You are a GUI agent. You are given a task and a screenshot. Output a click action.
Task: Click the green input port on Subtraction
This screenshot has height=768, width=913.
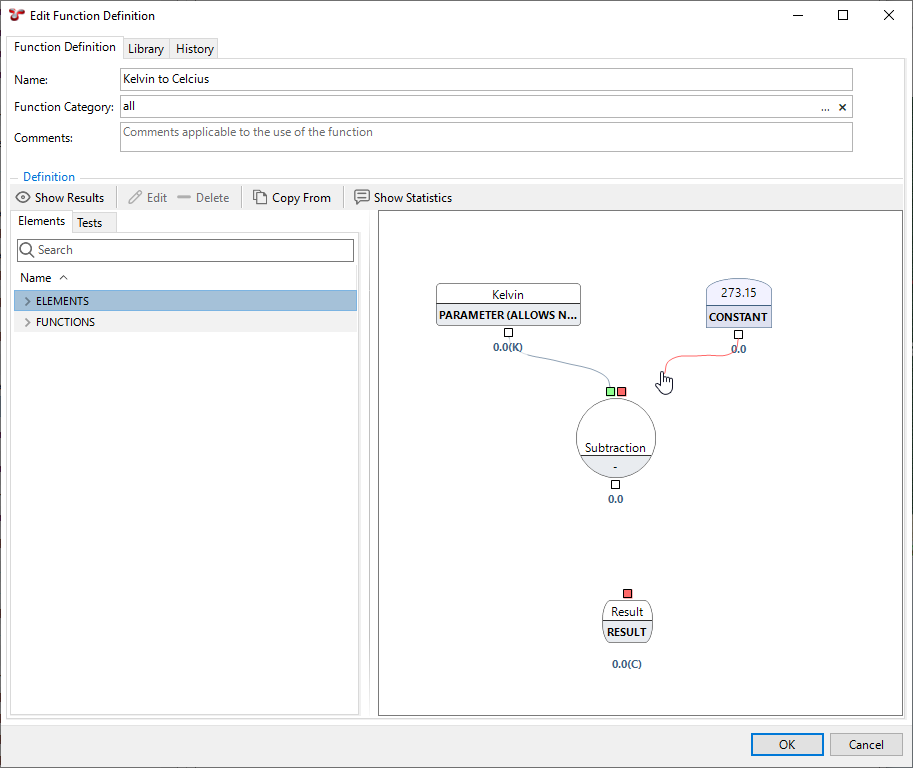pyautogui.click(x=610, y=391)
